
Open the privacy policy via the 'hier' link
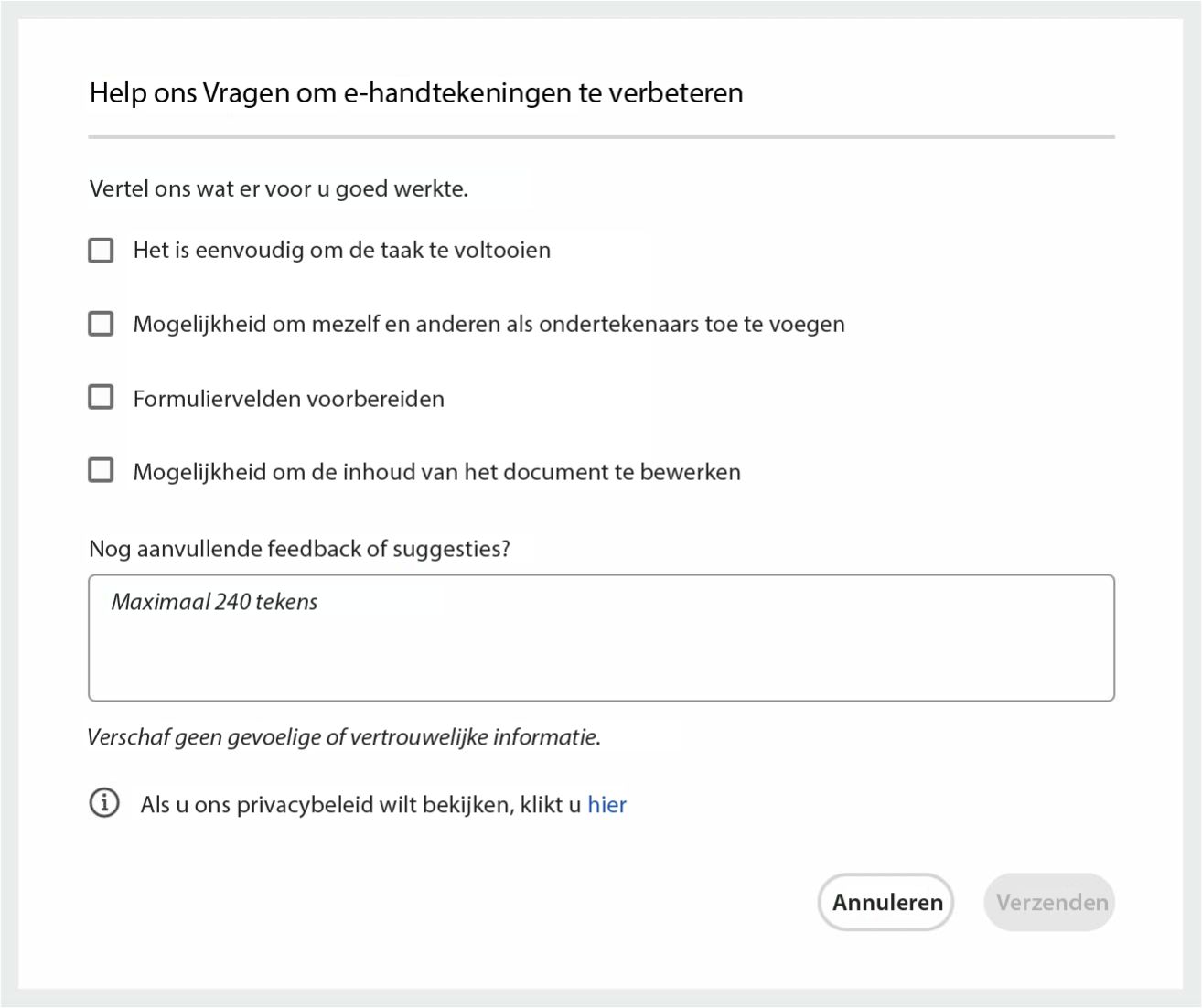point(608,804)
